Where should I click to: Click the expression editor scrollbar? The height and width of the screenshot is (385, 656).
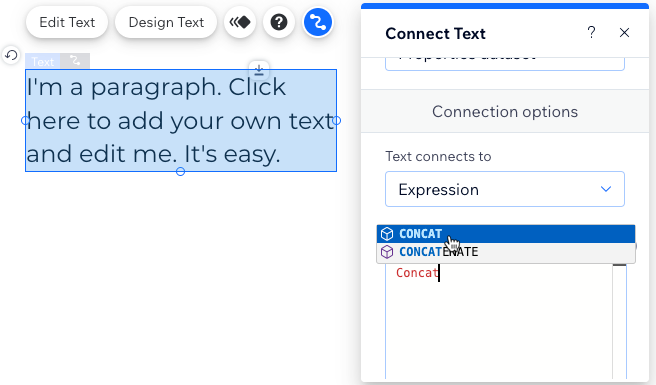point(620,320)
